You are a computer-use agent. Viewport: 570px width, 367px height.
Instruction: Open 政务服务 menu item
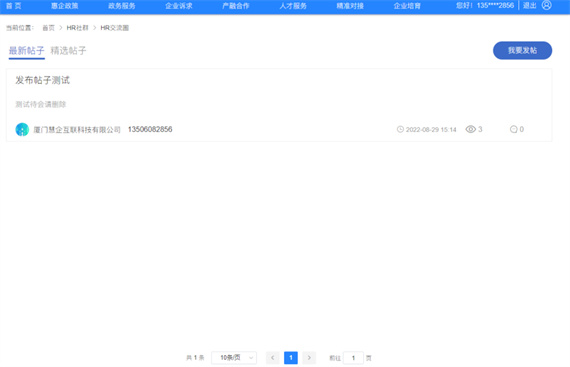(x=122, y=6)
